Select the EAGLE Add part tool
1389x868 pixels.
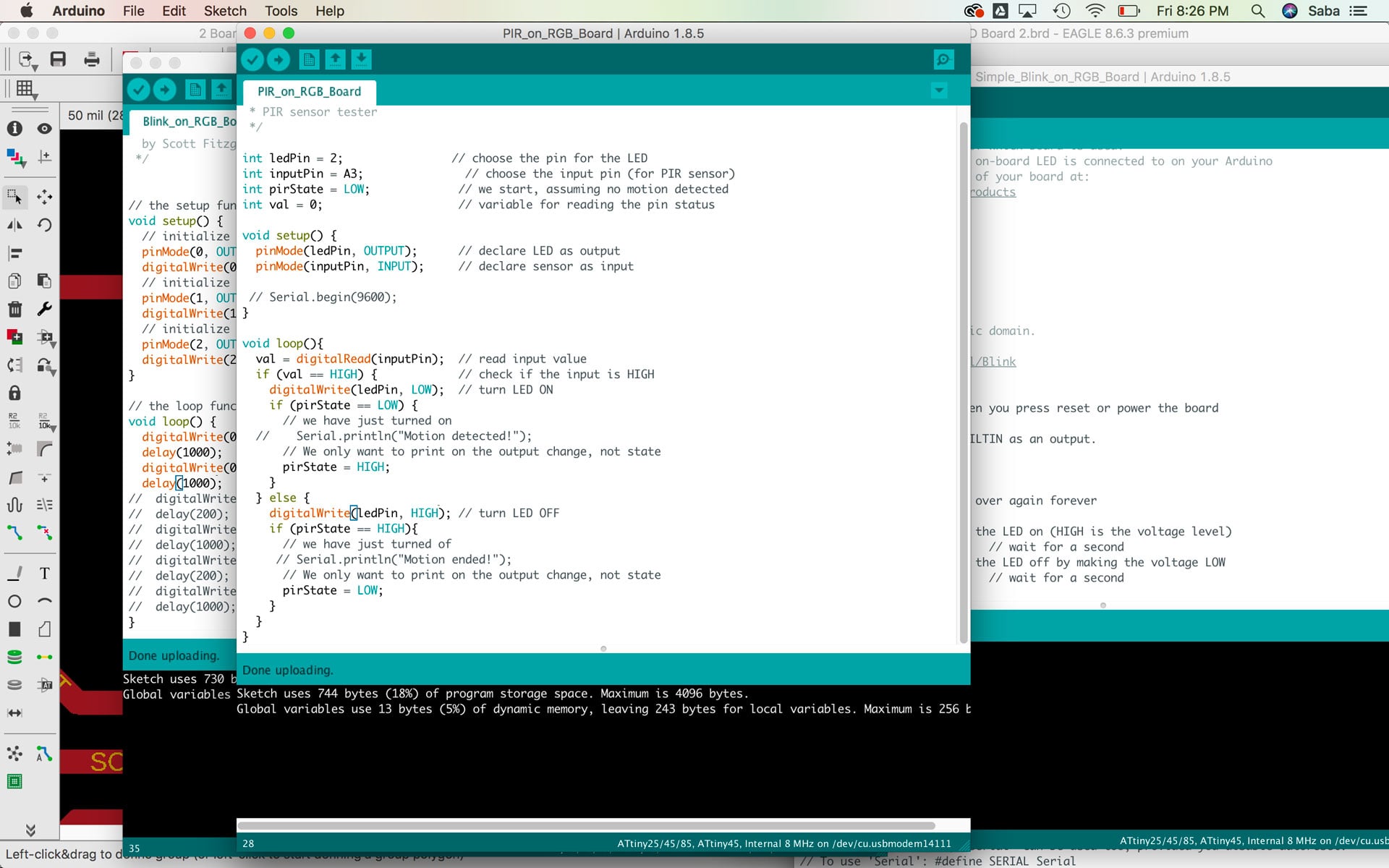click(x=14, y=337)
